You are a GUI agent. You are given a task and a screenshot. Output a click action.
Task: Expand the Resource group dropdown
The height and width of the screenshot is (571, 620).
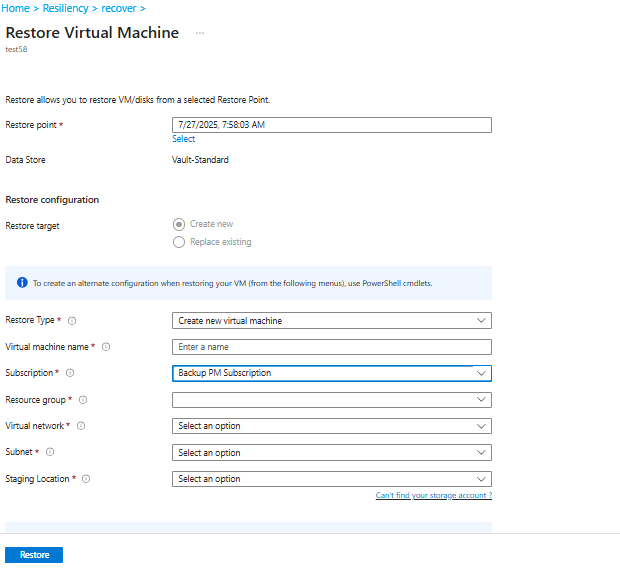coord(332,400)
